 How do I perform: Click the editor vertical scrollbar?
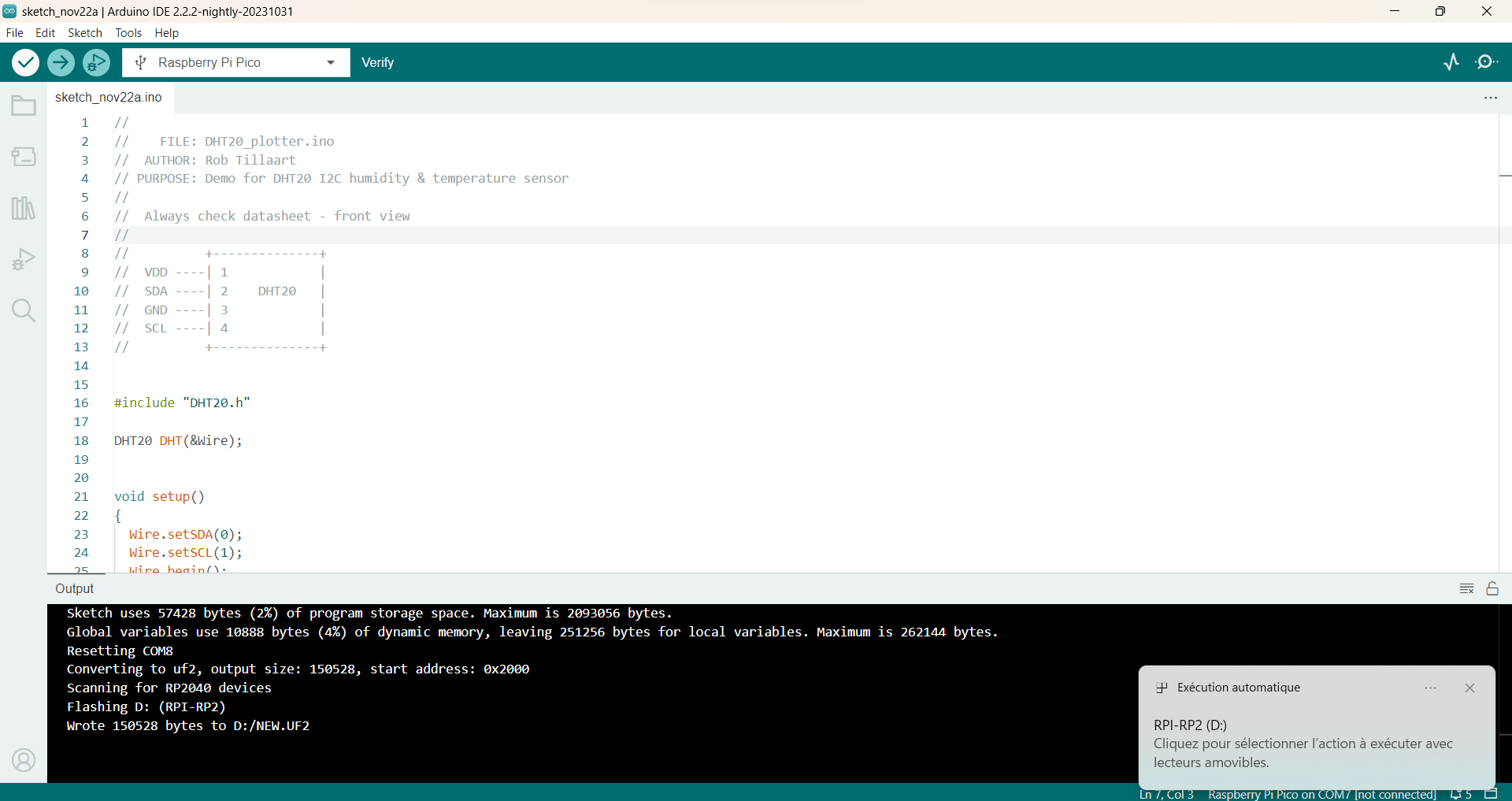click(x=1505, y=343)
